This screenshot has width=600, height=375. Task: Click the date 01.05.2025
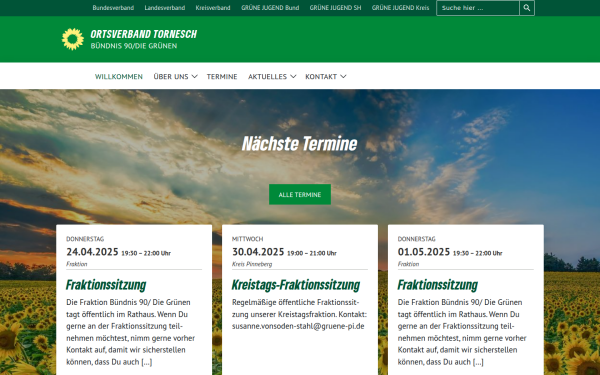[424, 252]
